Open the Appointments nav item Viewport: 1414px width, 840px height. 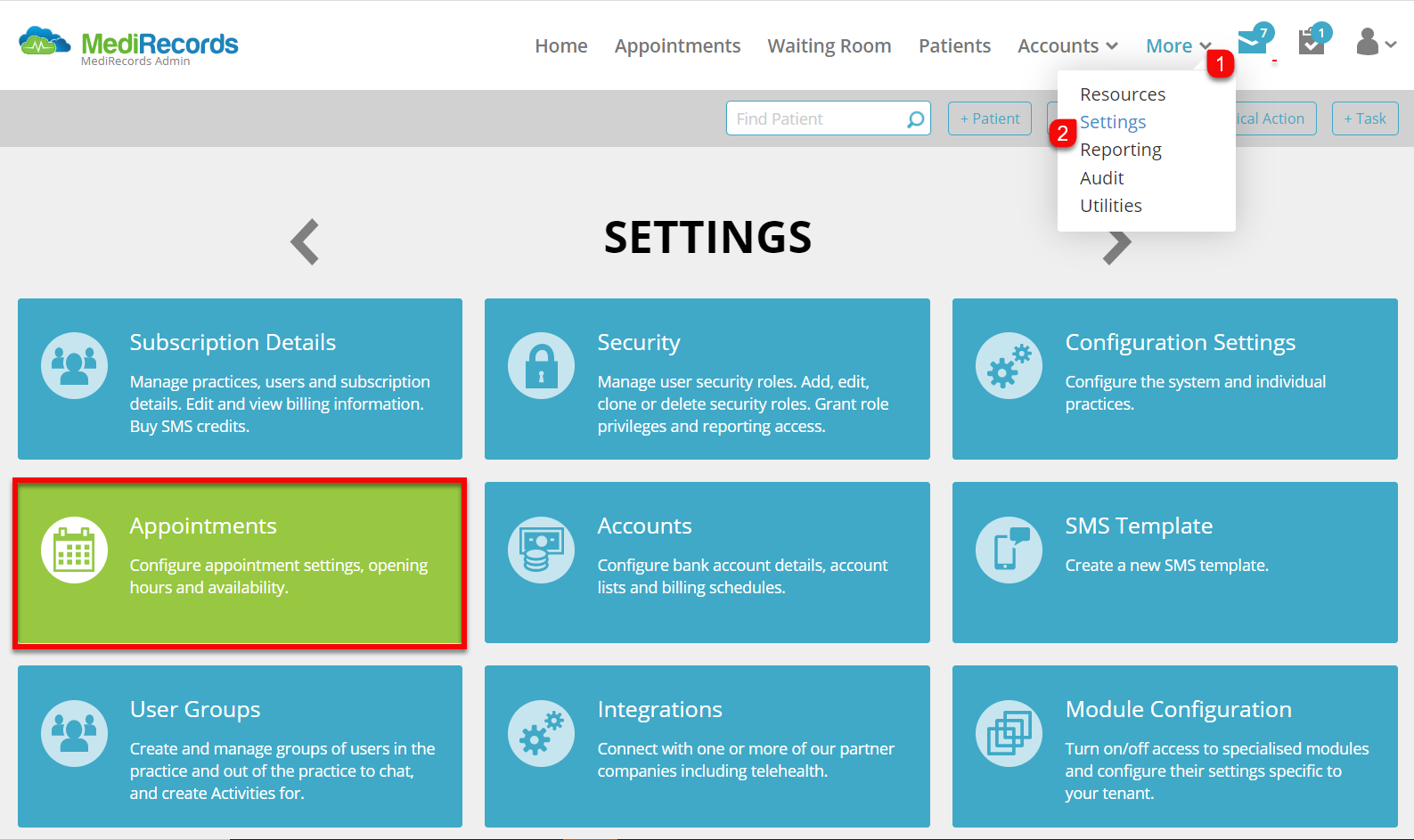pos(677,45)
